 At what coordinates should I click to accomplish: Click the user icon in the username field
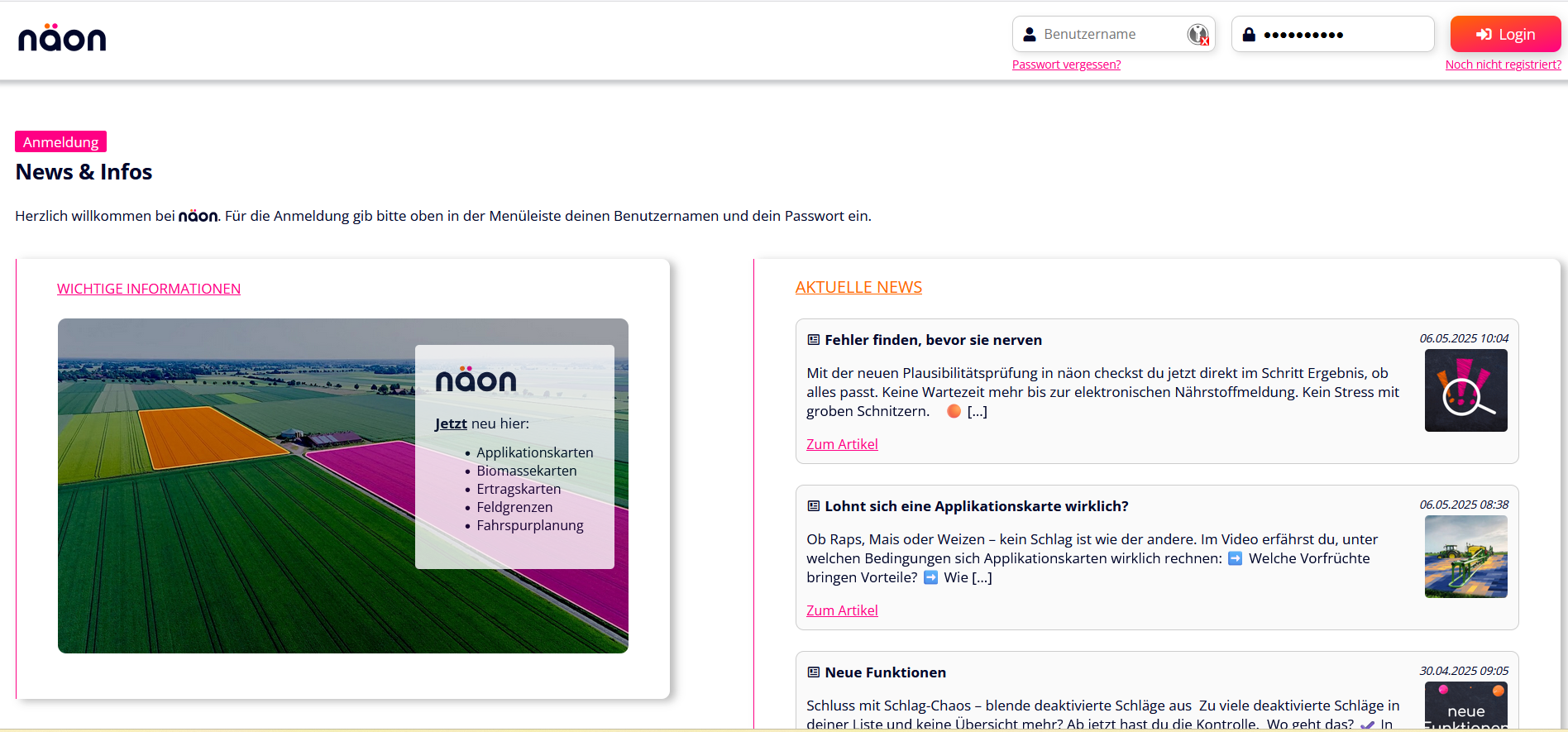coord(1030,34)
